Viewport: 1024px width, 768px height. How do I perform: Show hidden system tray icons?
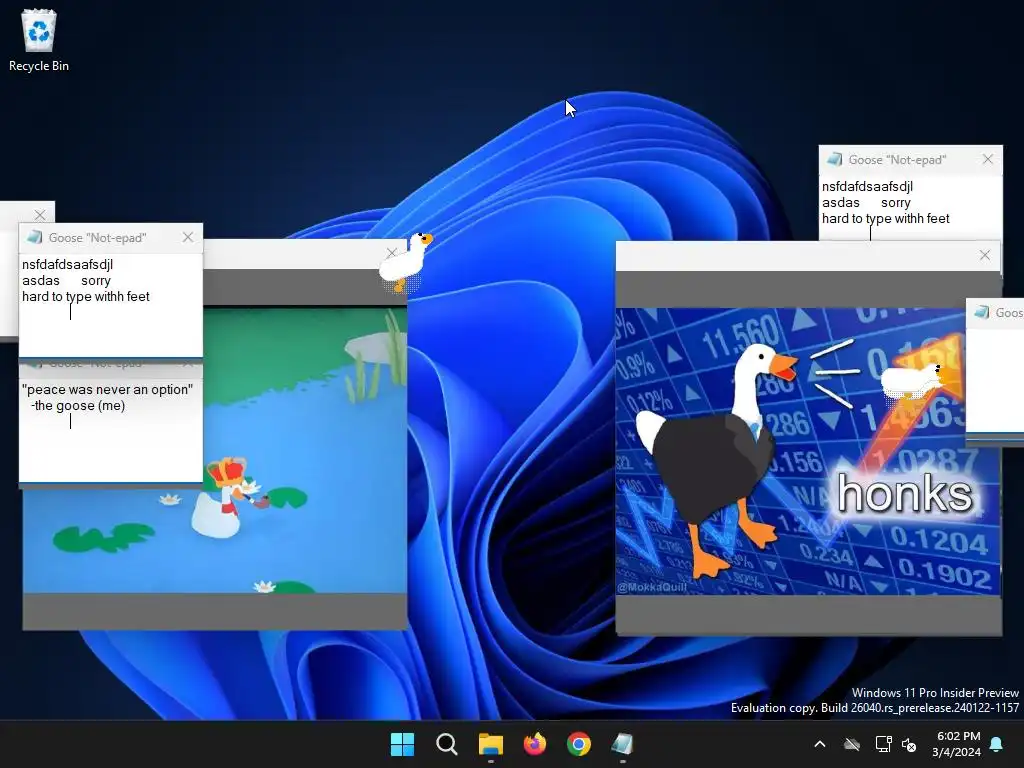click(820, 744)
